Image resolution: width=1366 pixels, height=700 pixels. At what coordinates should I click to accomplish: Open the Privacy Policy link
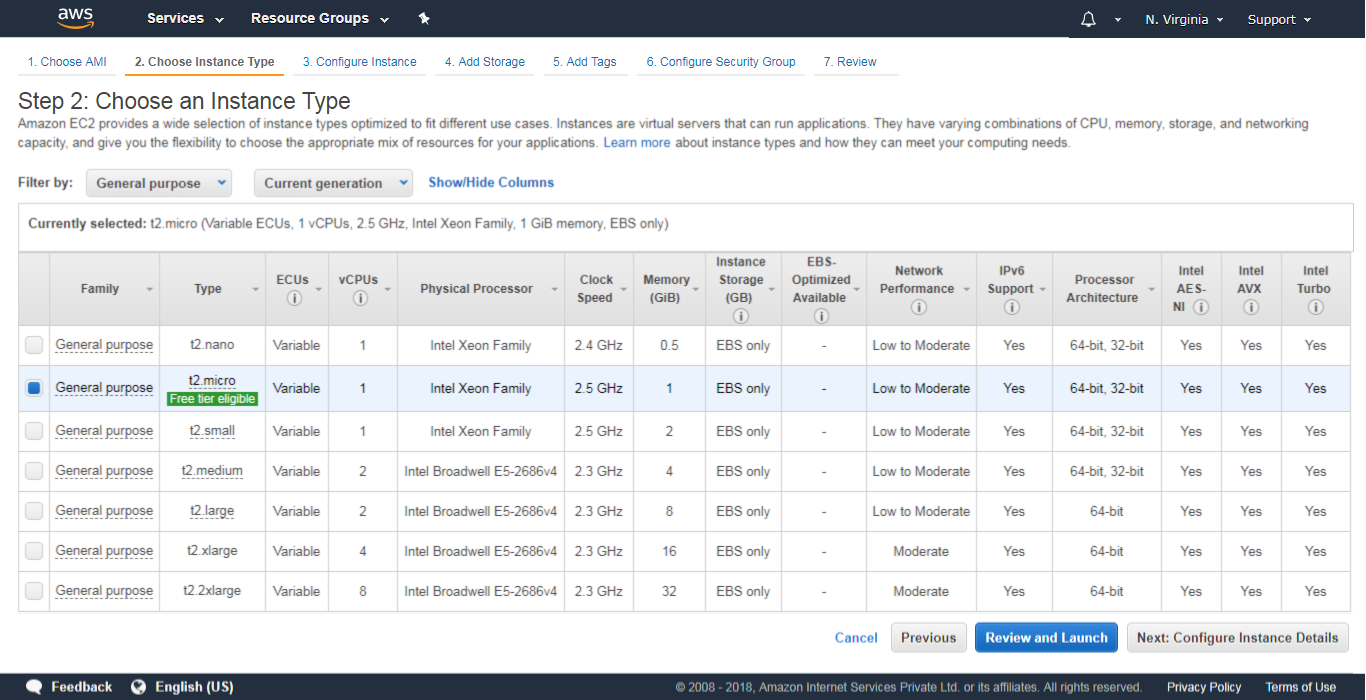[x=1204, y=687]
